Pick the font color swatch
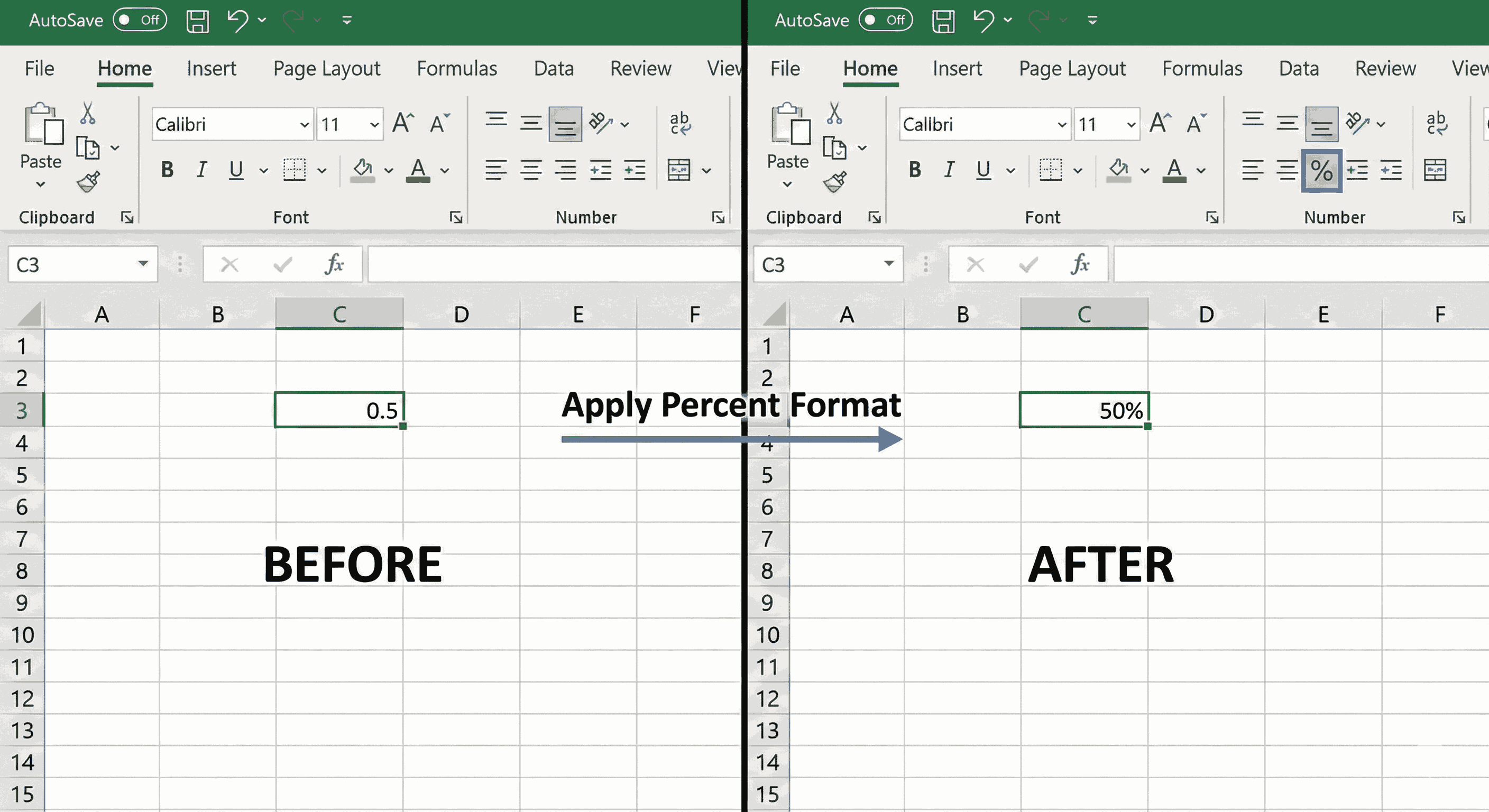This screenshot has width=1489, height=812. [418, 169]
